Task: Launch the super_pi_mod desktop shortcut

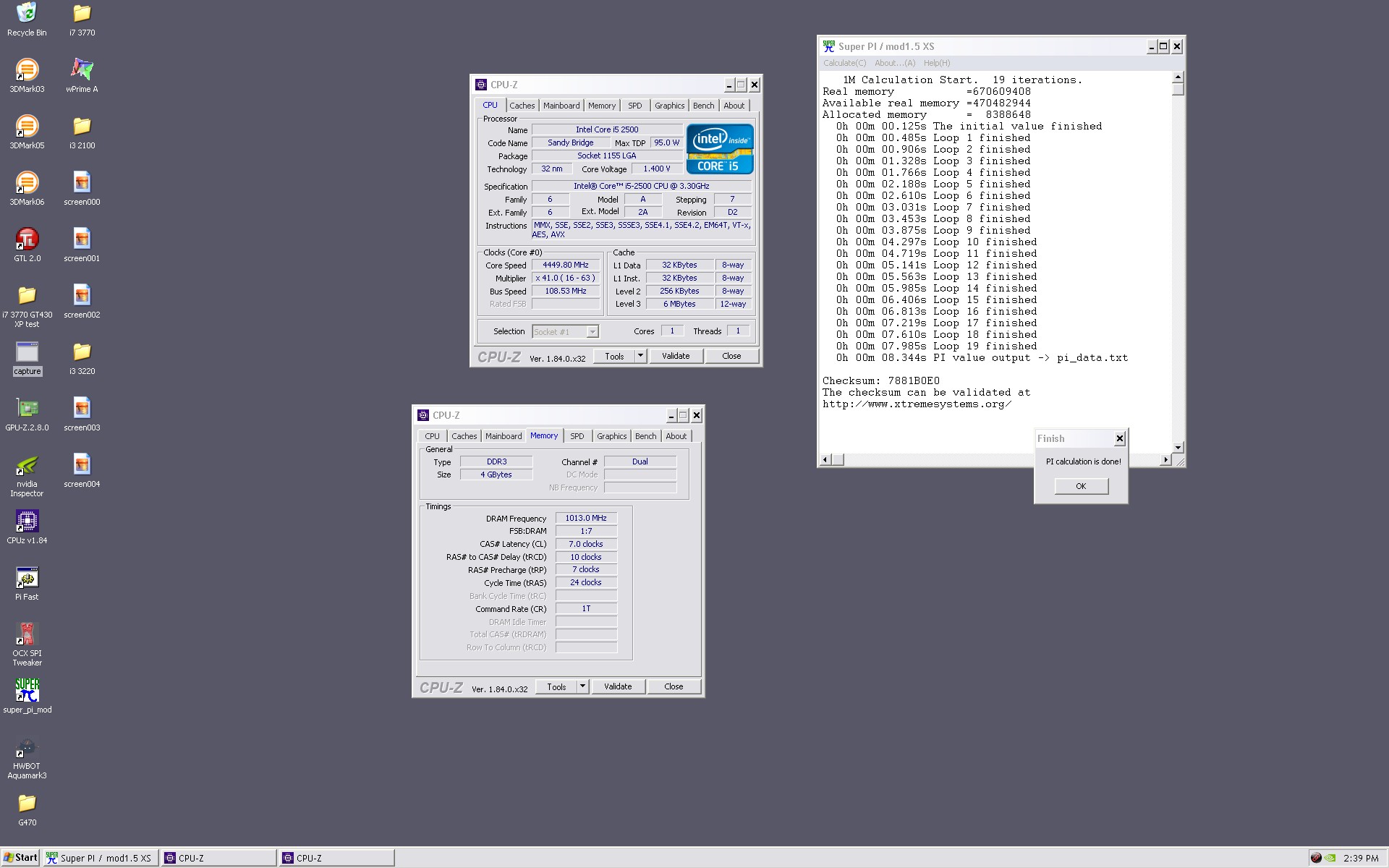Action: click(27, 696)
